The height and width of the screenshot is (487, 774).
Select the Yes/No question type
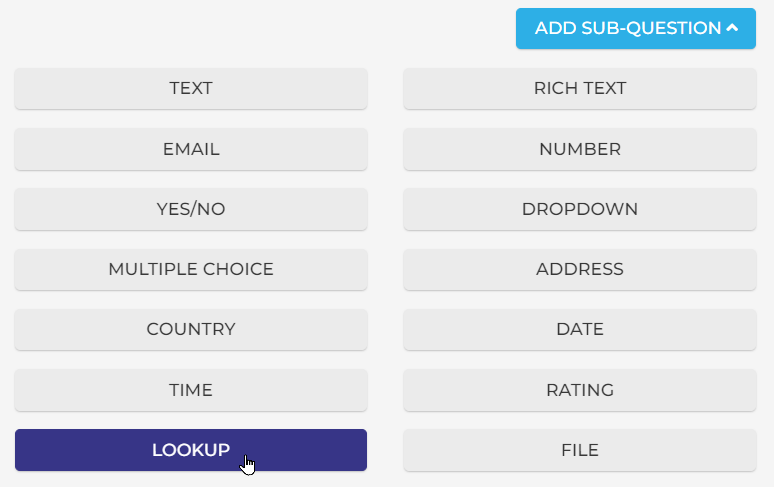[x=191, y=209]
